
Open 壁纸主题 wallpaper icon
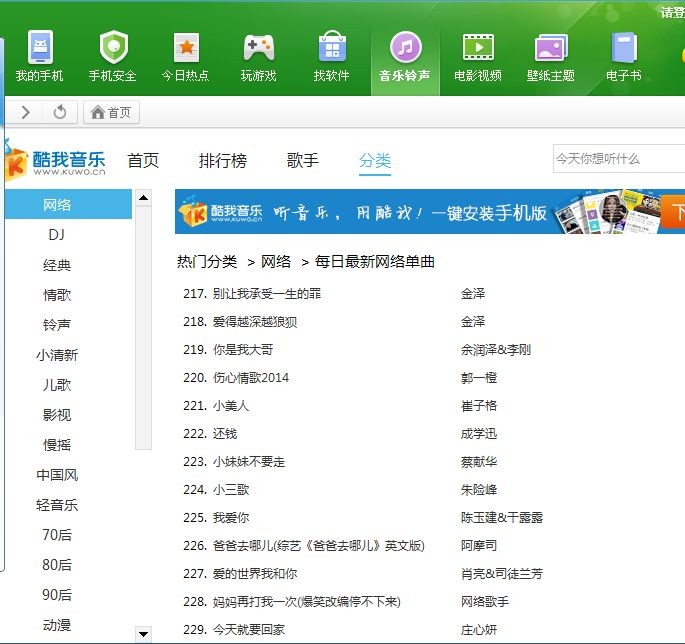tap(551, 47)
